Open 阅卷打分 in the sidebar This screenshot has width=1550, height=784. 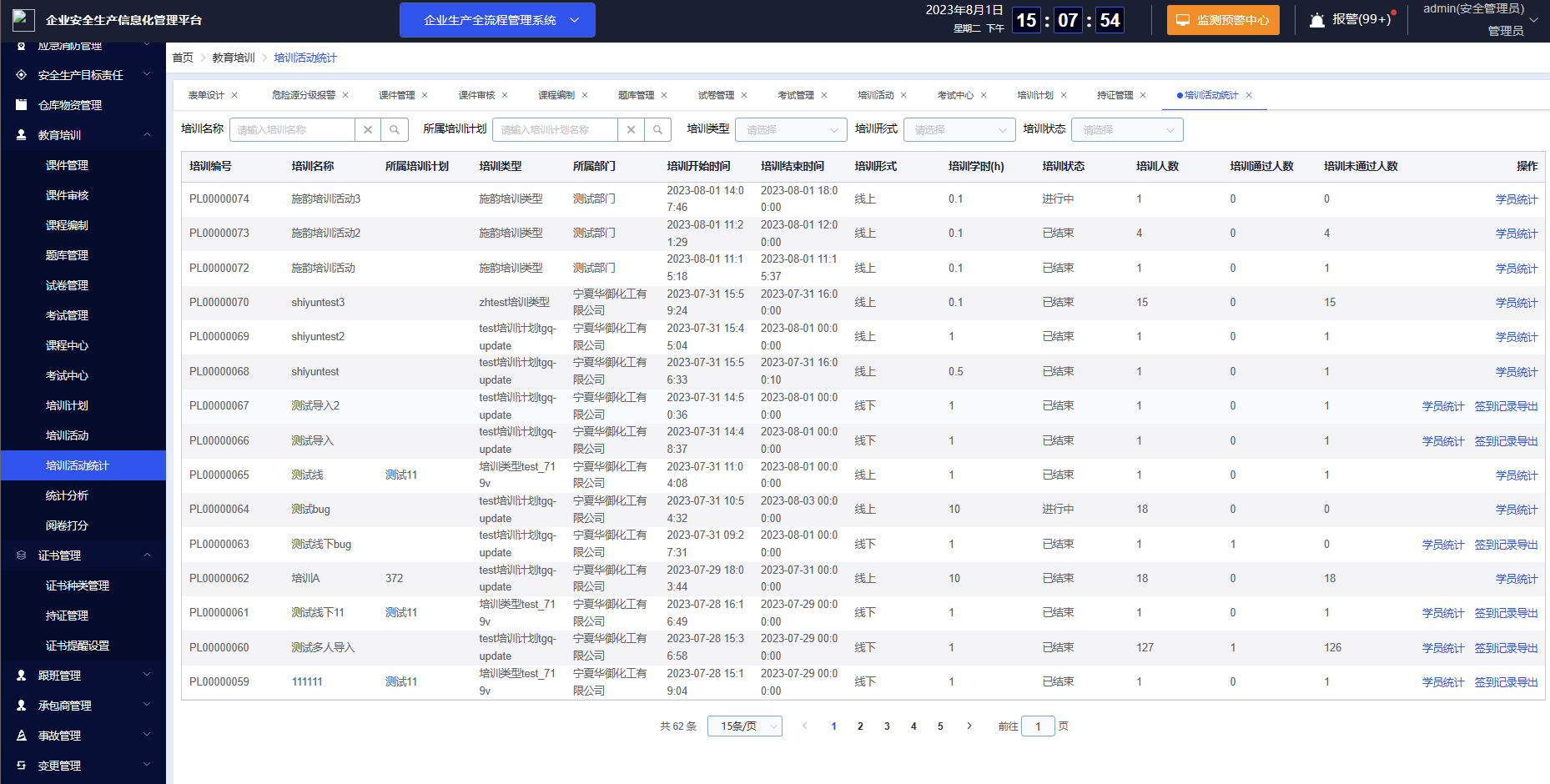67,525
